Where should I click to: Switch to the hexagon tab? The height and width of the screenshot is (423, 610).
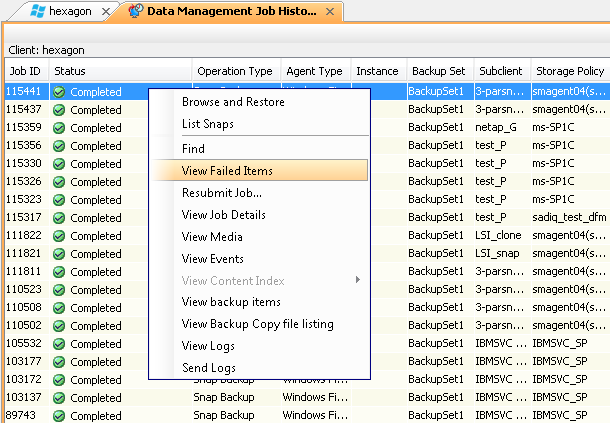point(70,12)
